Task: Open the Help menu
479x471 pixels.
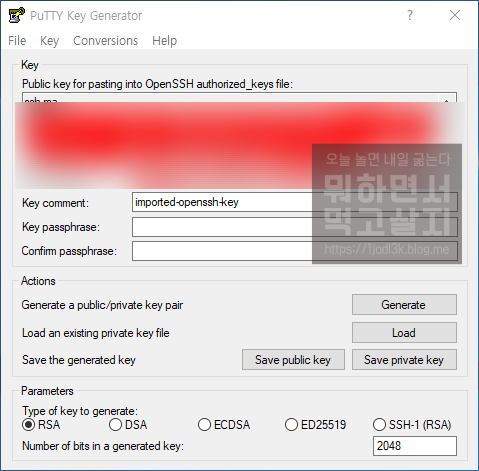Action: 164,41
